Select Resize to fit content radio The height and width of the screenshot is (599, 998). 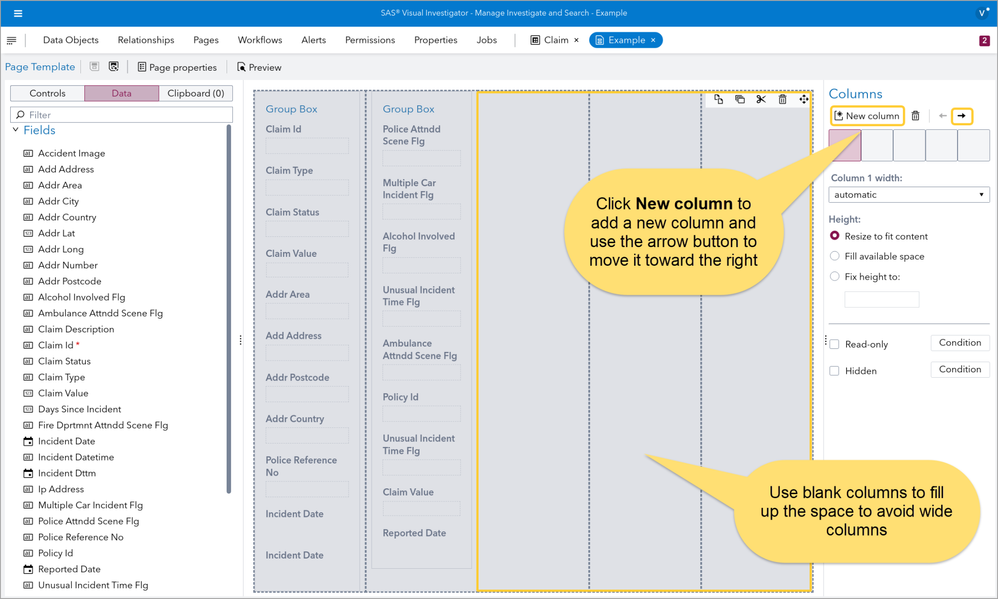click(834, 236)
